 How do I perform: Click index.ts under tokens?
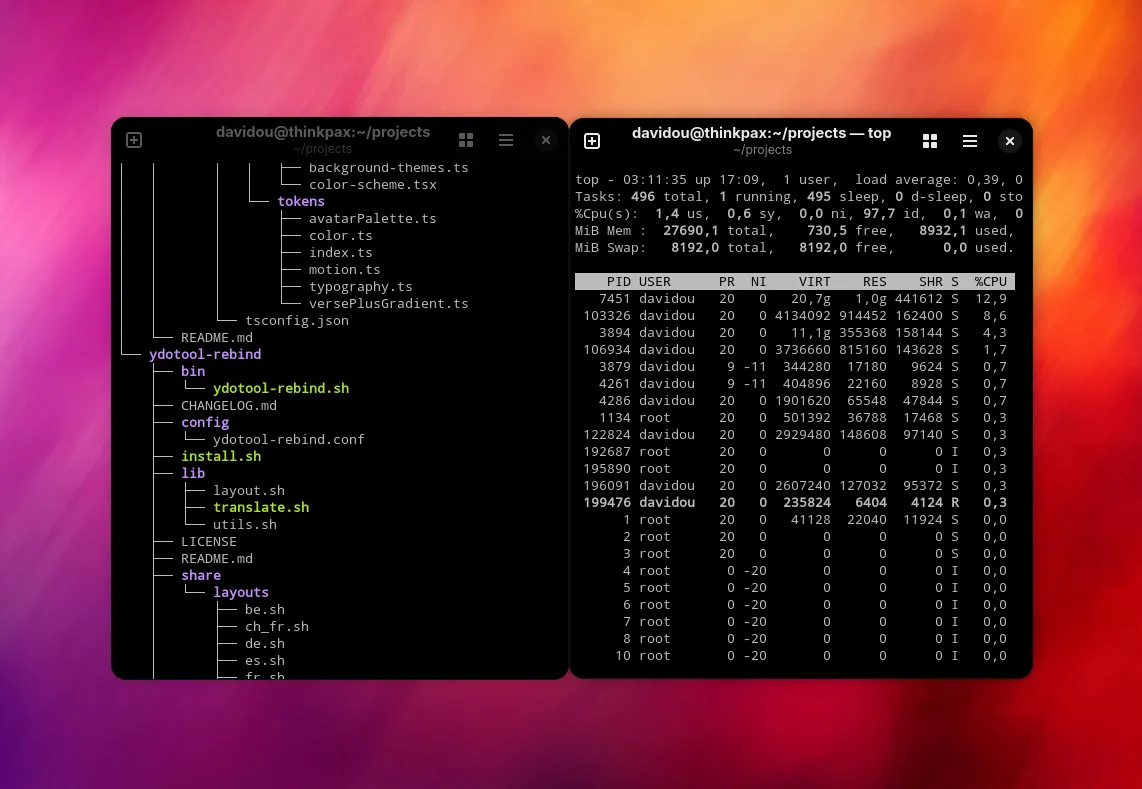[x=340, y=252]
